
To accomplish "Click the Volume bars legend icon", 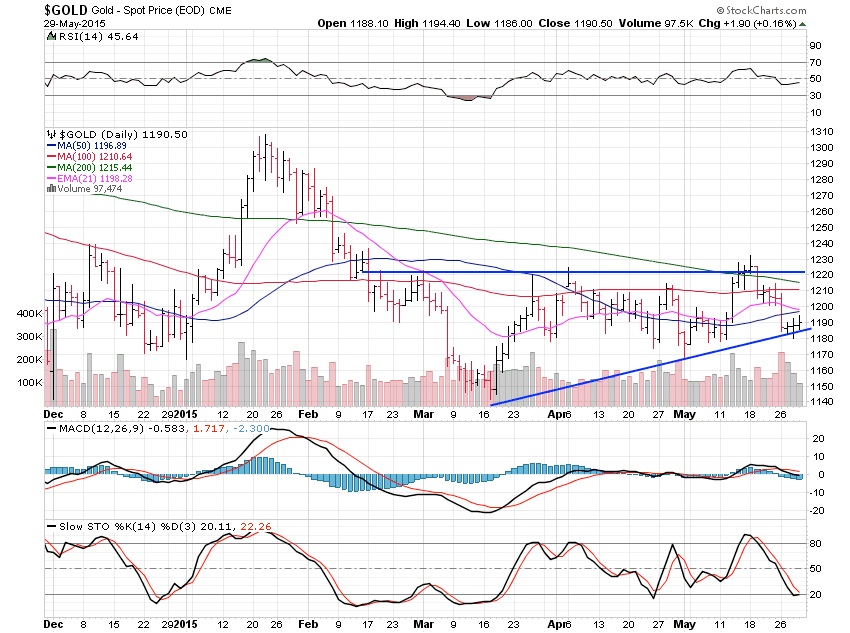I will (x=51, y=189).
